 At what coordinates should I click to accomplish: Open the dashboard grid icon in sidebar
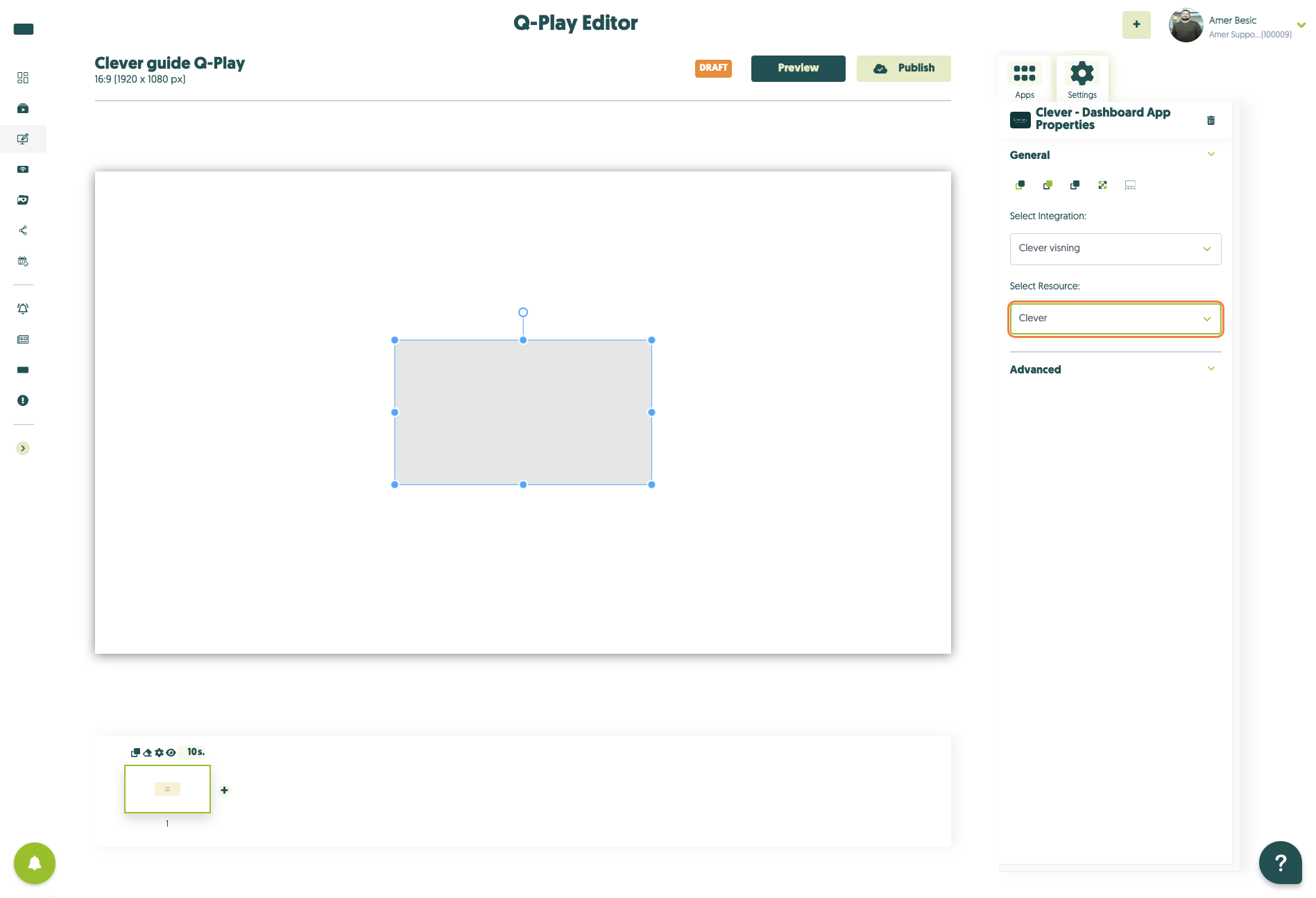pyautogui.click(x=23, y=78)
